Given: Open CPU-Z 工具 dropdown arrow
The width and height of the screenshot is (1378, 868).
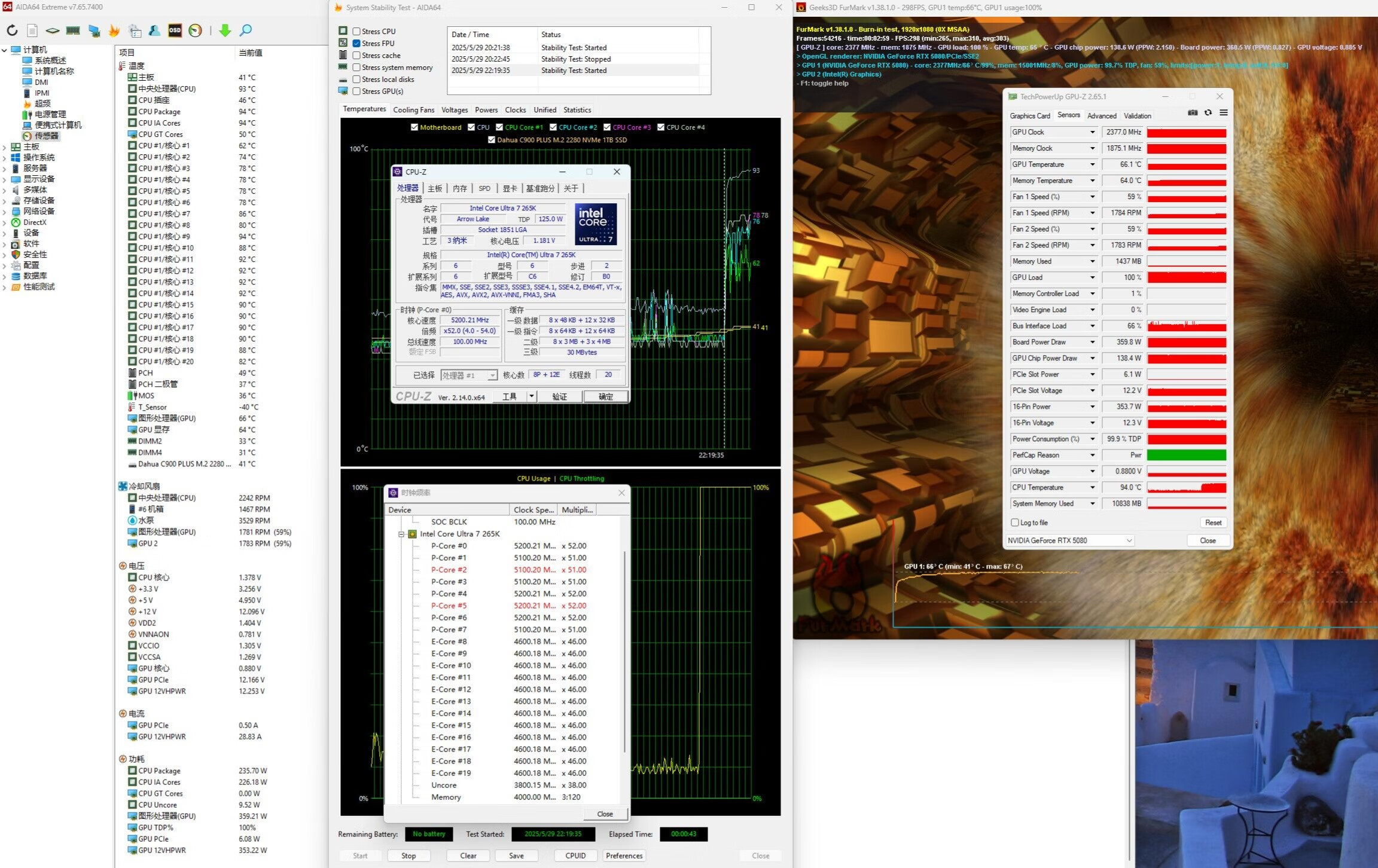Looking at the screenshot, I should click(x=531, y=396).
